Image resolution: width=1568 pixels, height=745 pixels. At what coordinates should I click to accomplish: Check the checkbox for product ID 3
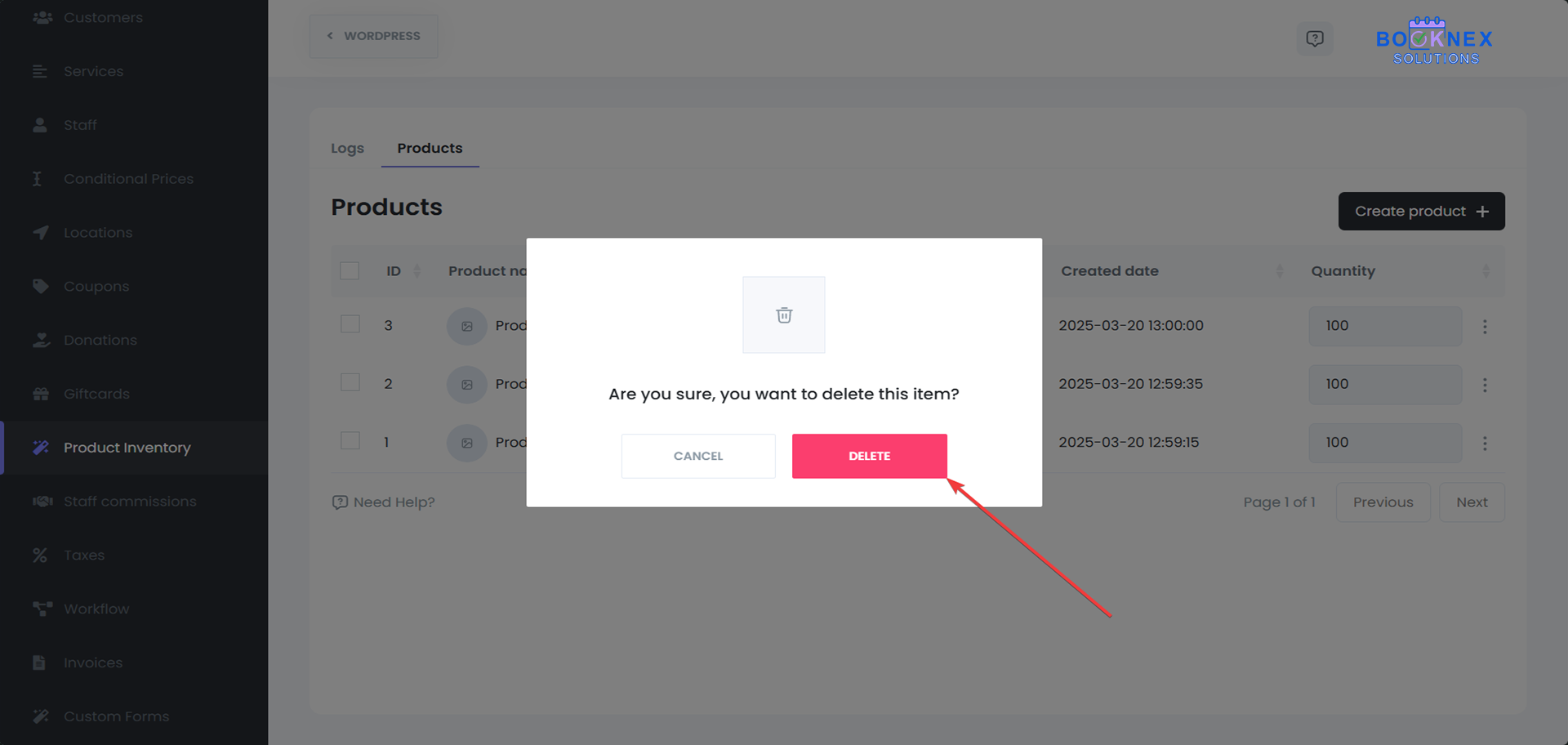[350, 324]
